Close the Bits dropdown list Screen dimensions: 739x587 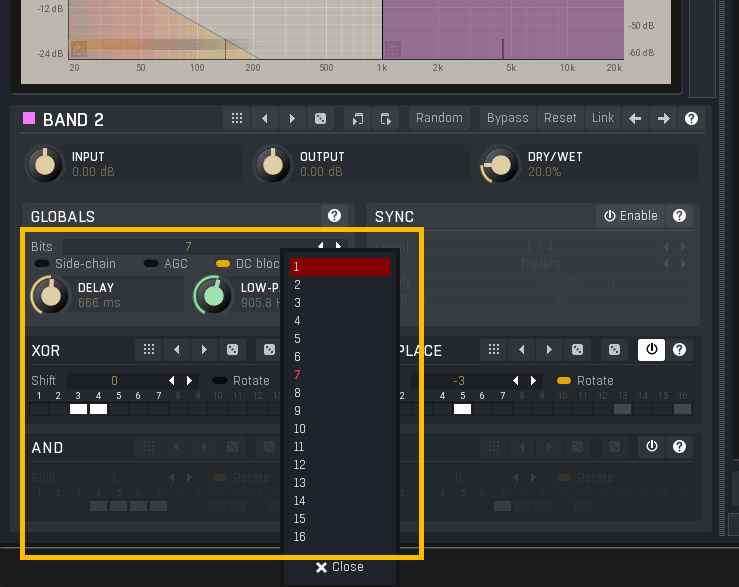[340, 567]
